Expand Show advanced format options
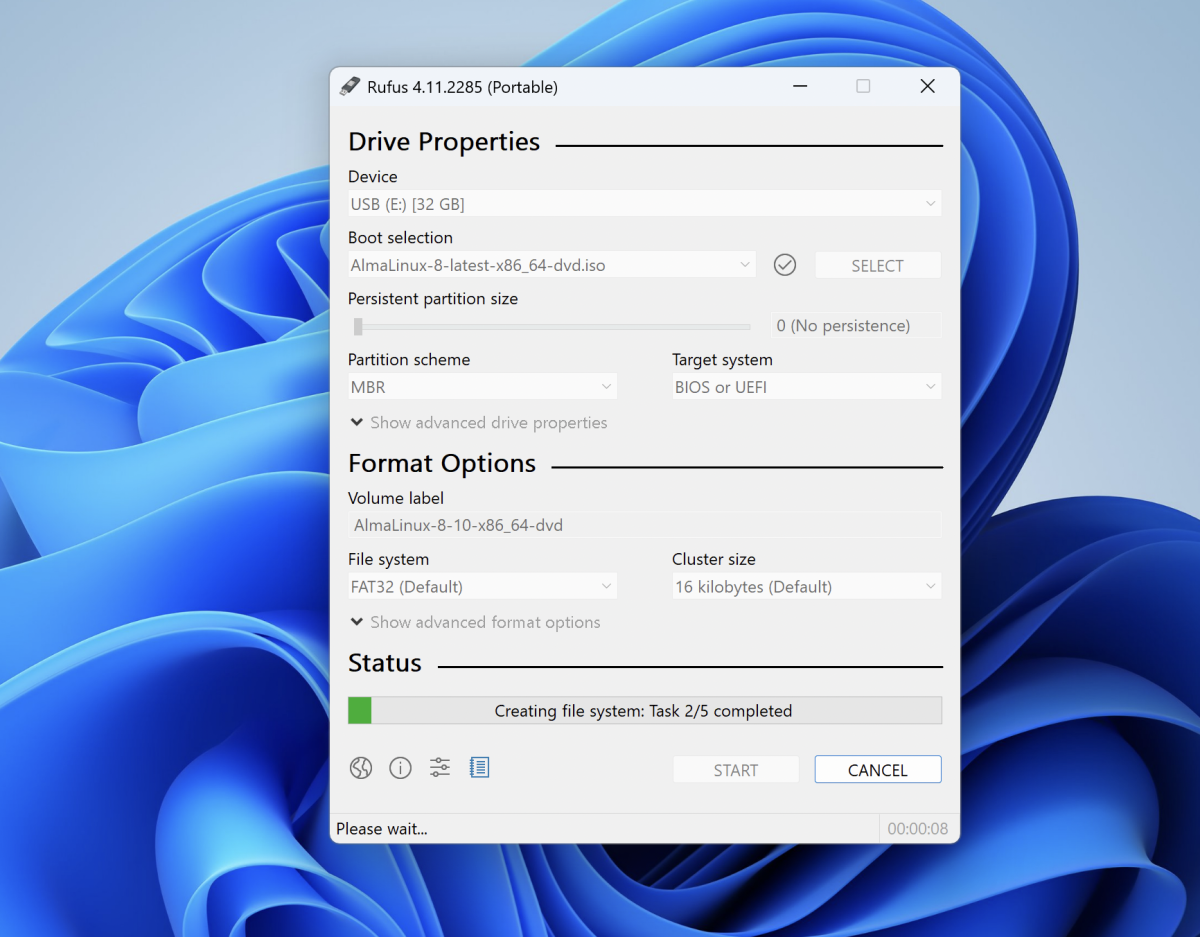 tap(475, 622)
